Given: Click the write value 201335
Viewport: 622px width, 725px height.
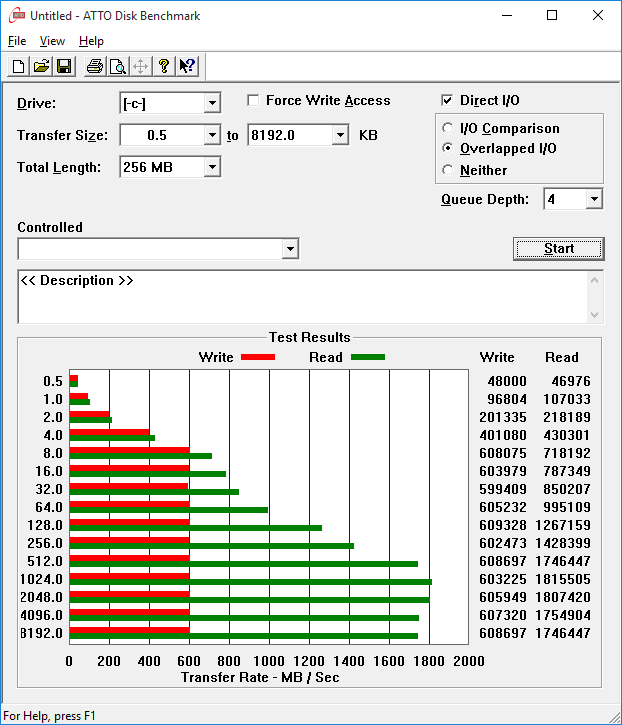Looking at the screenshot, I should click(503, 417).
